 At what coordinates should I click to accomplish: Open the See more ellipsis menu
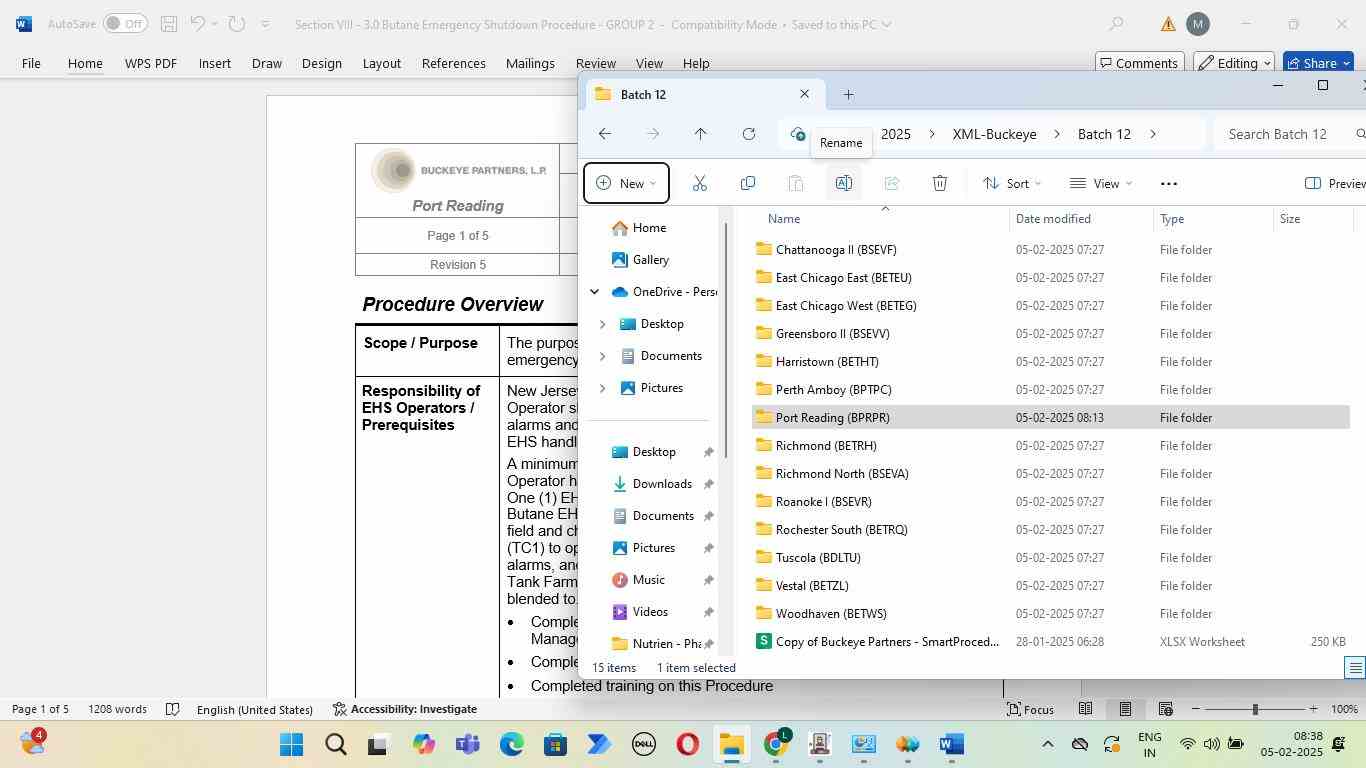click(x=1168, y=183)
